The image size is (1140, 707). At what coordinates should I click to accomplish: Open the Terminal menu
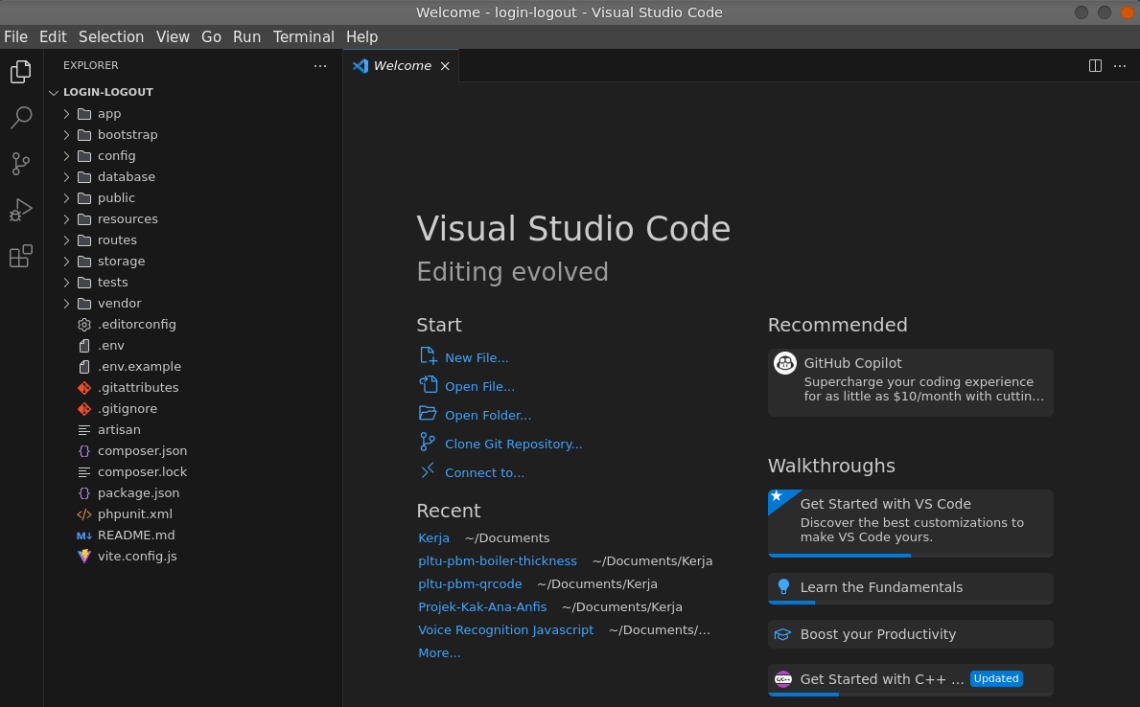[303, 37]
